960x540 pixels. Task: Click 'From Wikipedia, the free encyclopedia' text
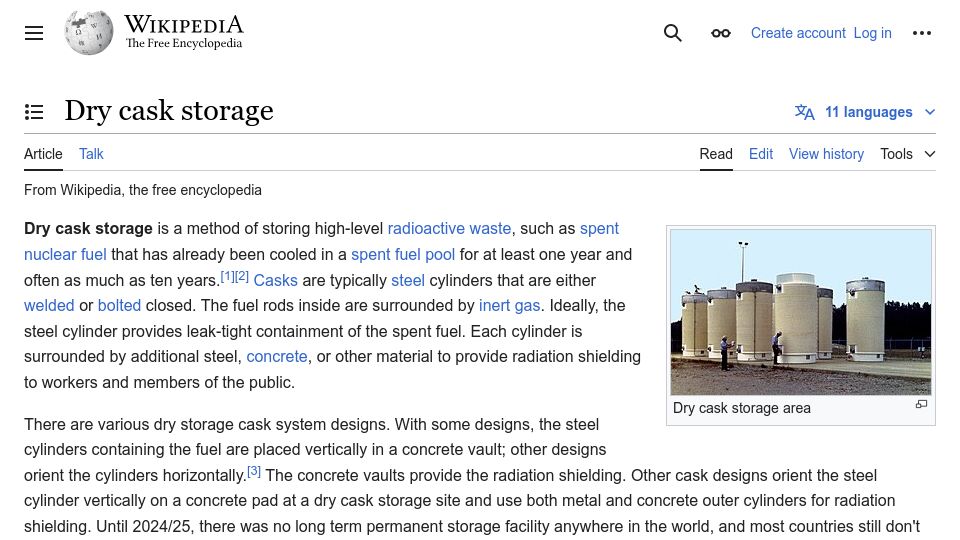(x=143, y=190)
